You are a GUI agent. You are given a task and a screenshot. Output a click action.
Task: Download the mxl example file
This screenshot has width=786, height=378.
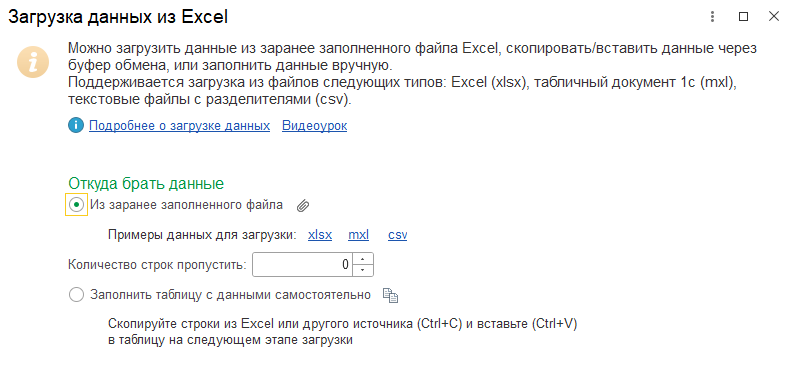pos(358,235)
